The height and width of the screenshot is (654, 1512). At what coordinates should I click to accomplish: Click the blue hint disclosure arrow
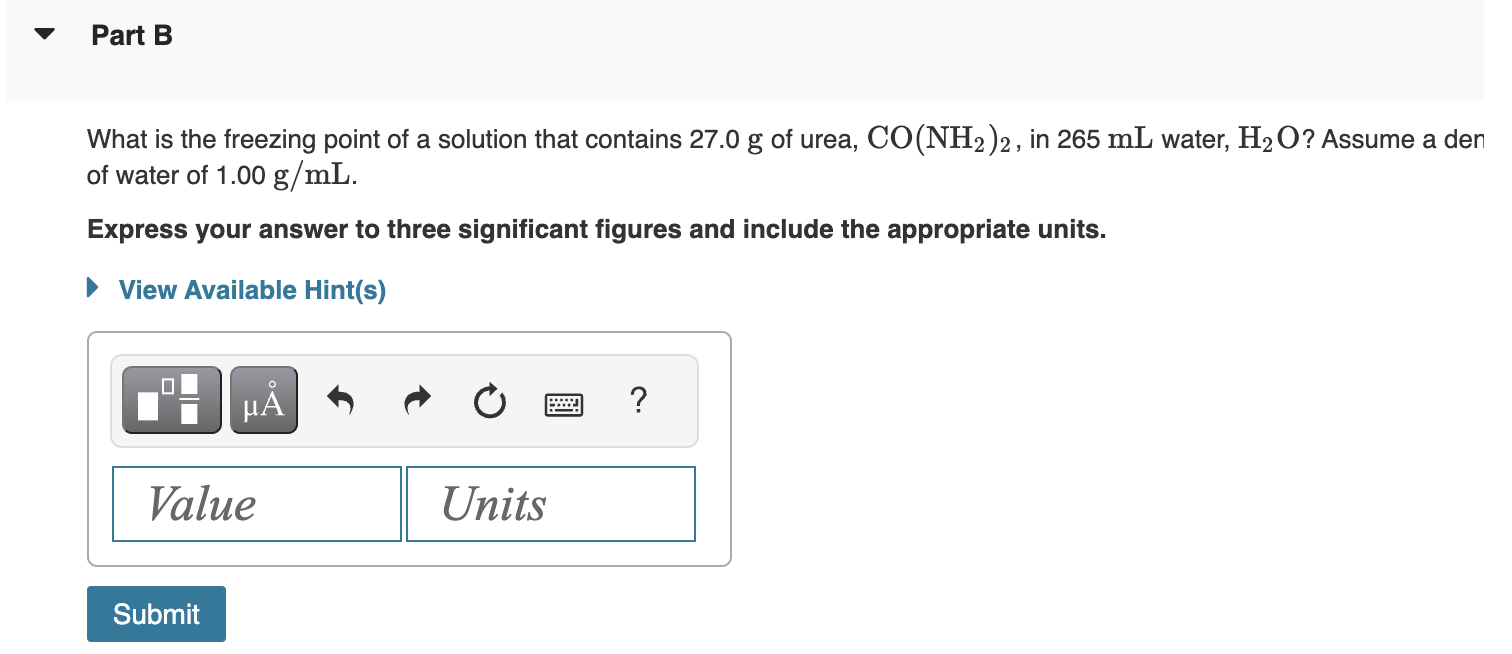pos(94,288)
